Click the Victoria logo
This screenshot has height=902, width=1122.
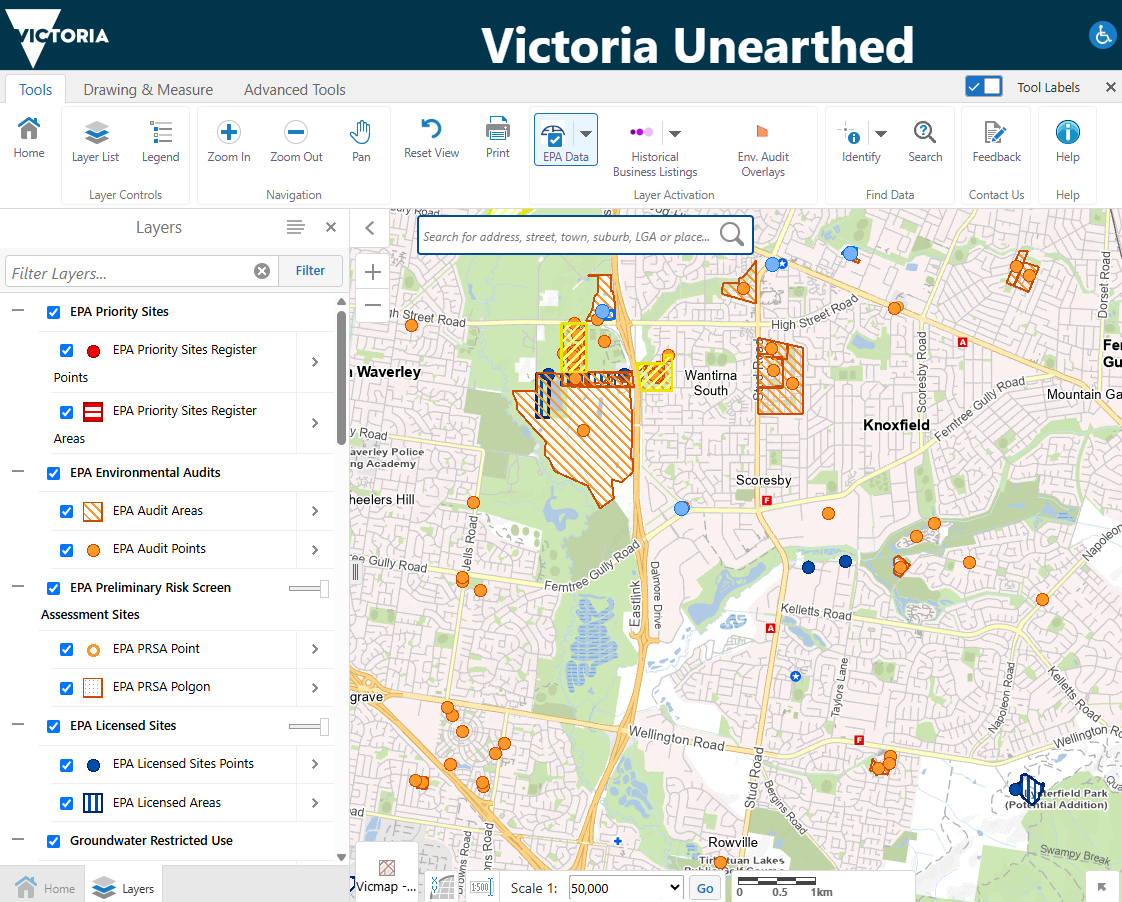pyautogui.click(x=57, y=37)
